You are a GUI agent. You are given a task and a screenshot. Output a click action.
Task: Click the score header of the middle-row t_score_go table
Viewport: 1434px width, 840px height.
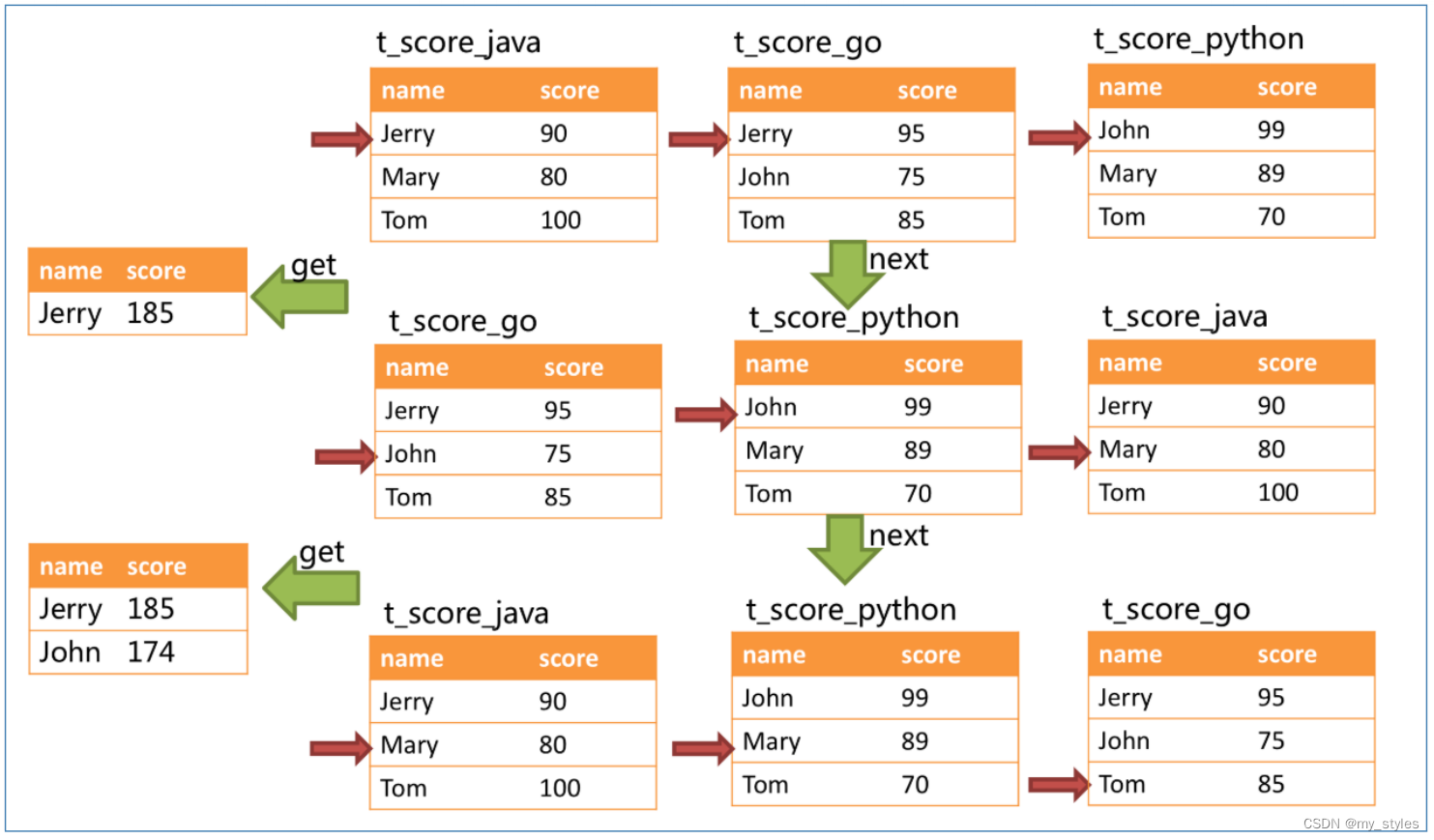pos(573,368)
